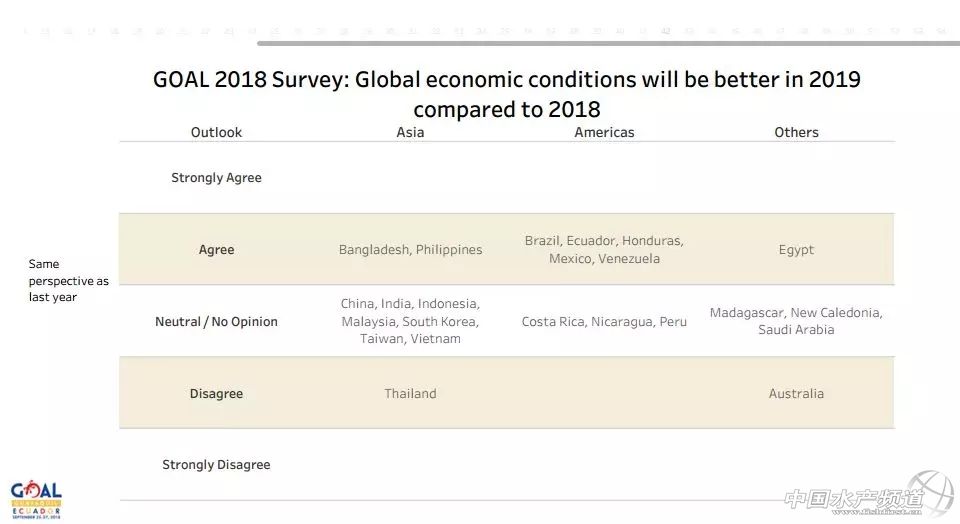Select the Americas column header

tap(604, 132)
